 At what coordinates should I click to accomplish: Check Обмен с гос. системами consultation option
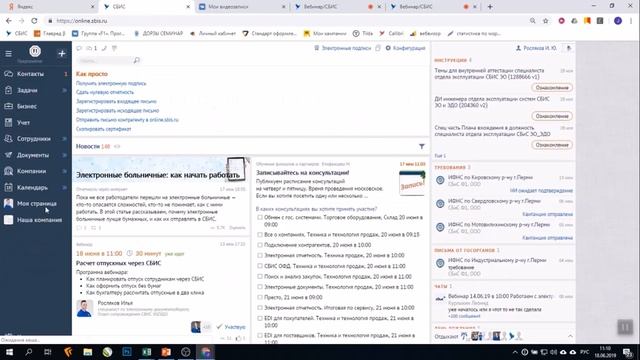(260, 218)
